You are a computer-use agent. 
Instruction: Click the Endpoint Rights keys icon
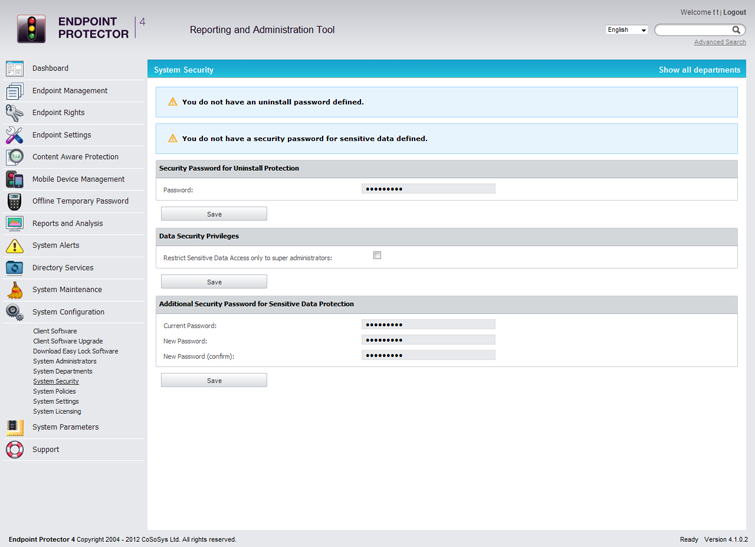pos(14,113)
